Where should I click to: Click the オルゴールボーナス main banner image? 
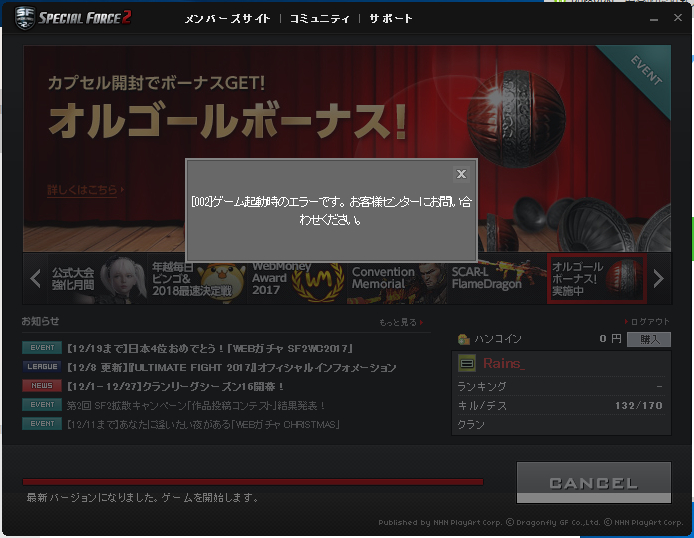tap(347, 149)
